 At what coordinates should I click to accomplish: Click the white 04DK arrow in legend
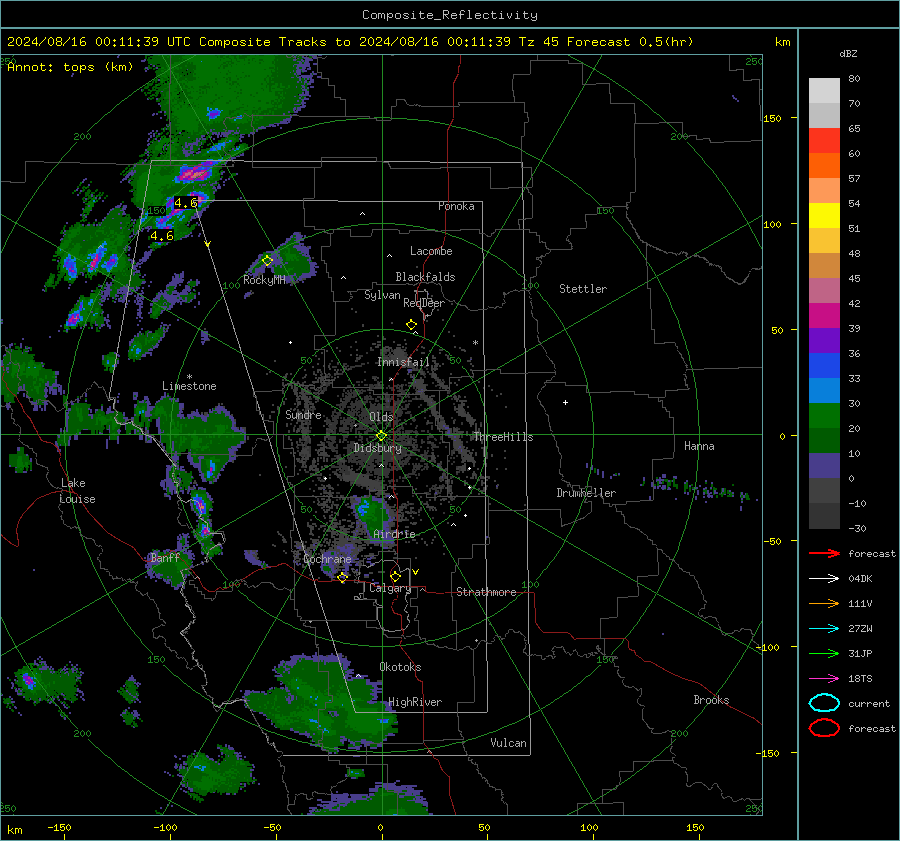pos(824,579)
